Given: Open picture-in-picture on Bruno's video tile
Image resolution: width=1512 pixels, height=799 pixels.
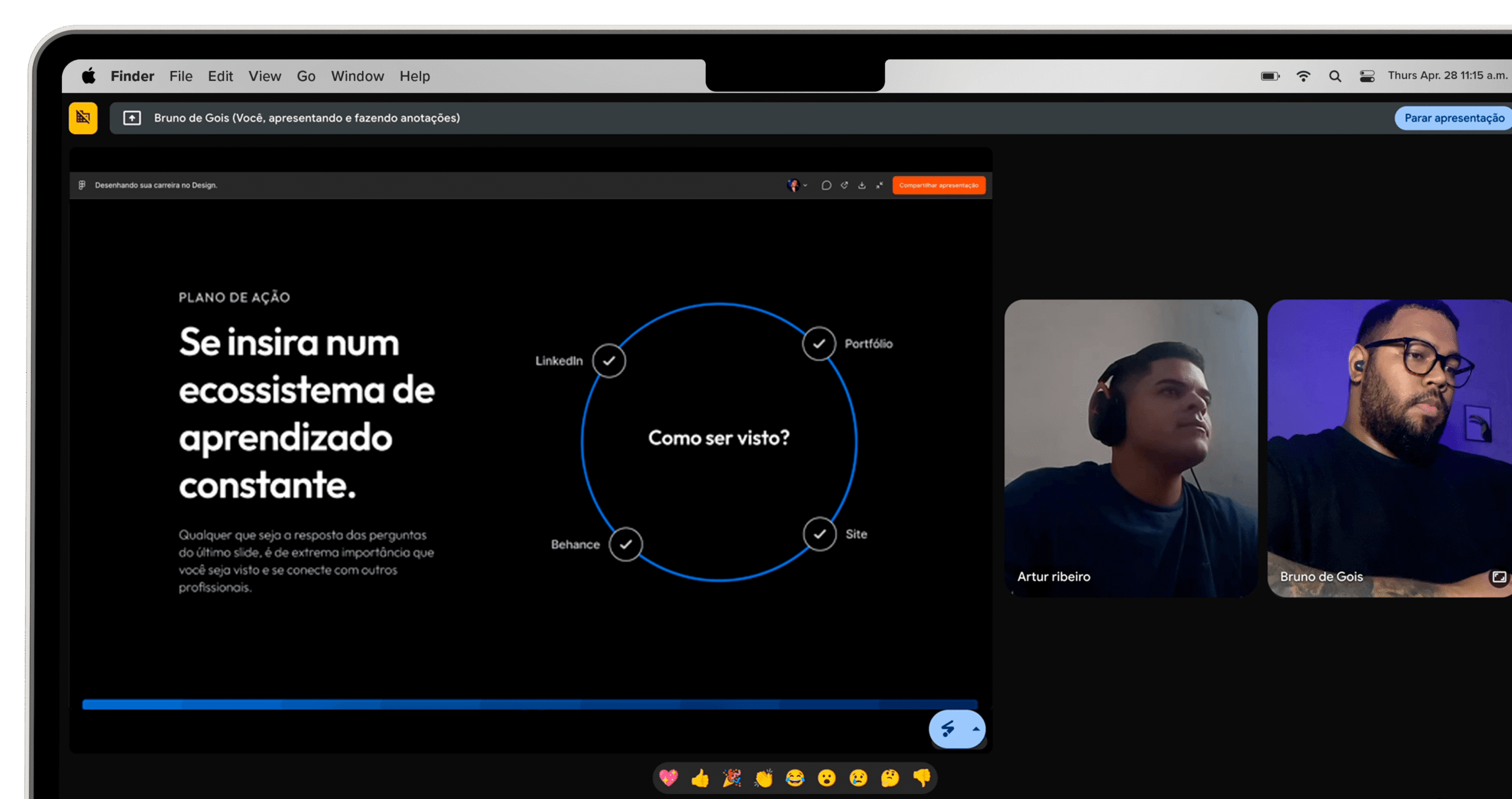Looking at the screenshot, I should tap(1498, 577).
